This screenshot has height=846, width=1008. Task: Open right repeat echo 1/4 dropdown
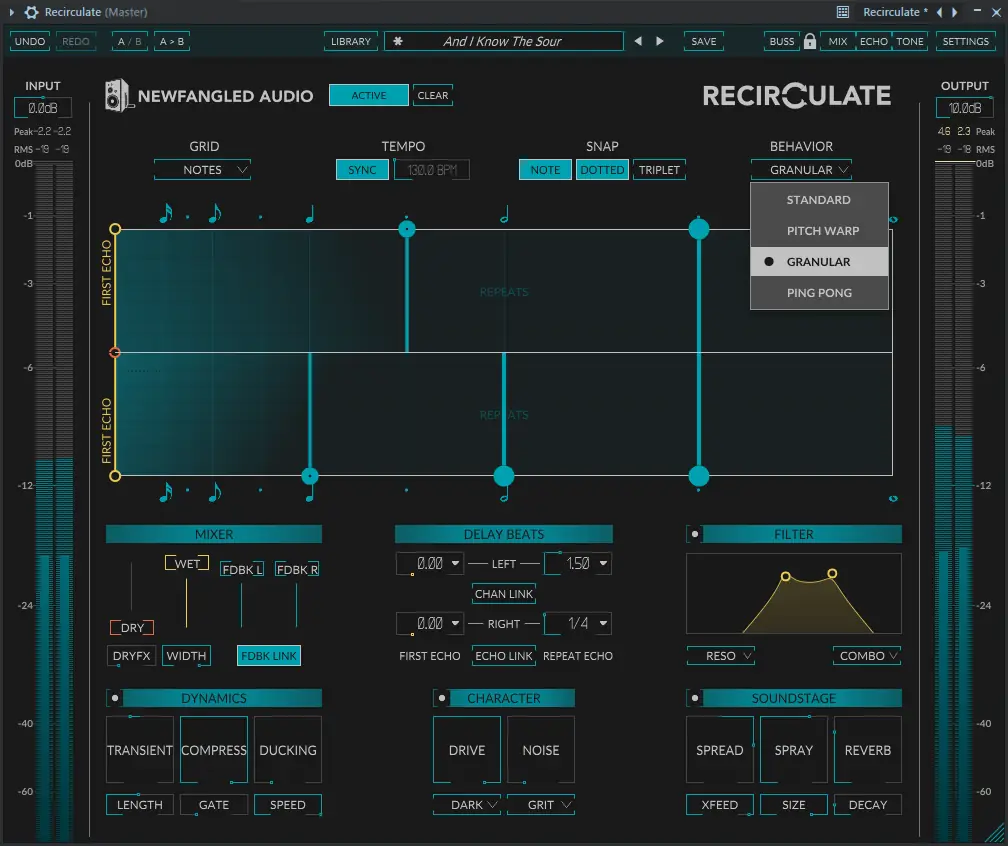(603, 623)
